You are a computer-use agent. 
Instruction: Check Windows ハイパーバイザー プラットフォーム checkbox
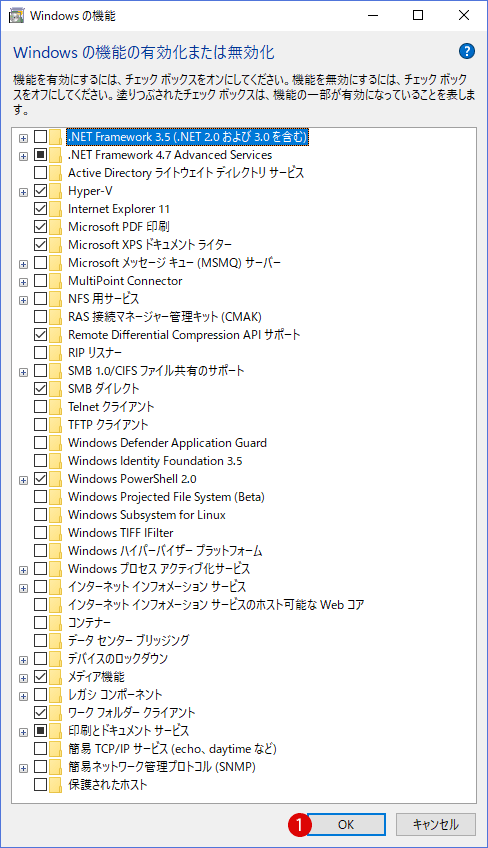[40, 551]
